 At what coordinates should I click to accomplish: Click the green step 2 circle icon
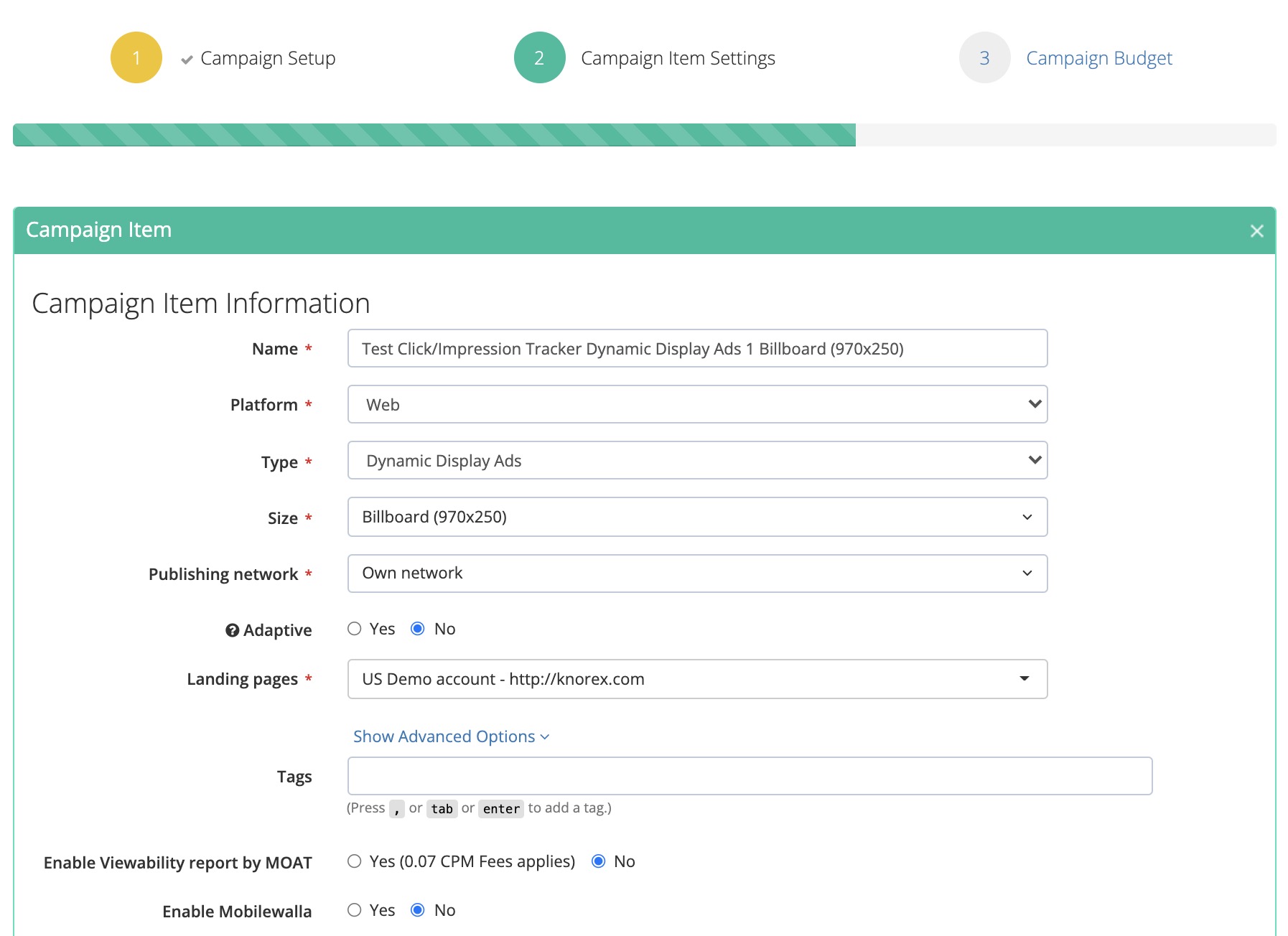pyautogui.click(x=539, y=57)
